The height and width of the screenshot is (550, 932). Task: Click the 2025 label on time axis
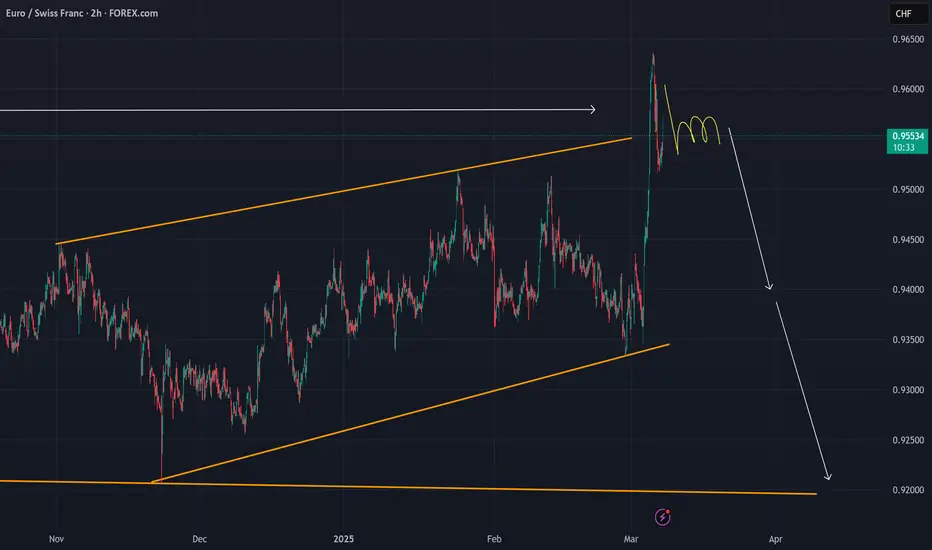click(x=344, y=539)
